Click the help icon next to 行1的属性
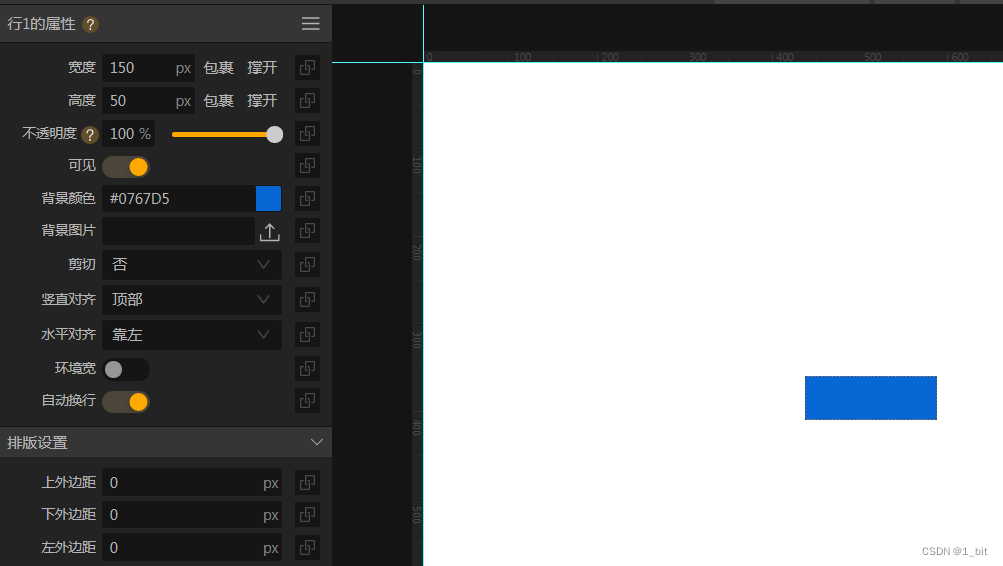This screenshot has height=566, width=1003. coord(90,24)
